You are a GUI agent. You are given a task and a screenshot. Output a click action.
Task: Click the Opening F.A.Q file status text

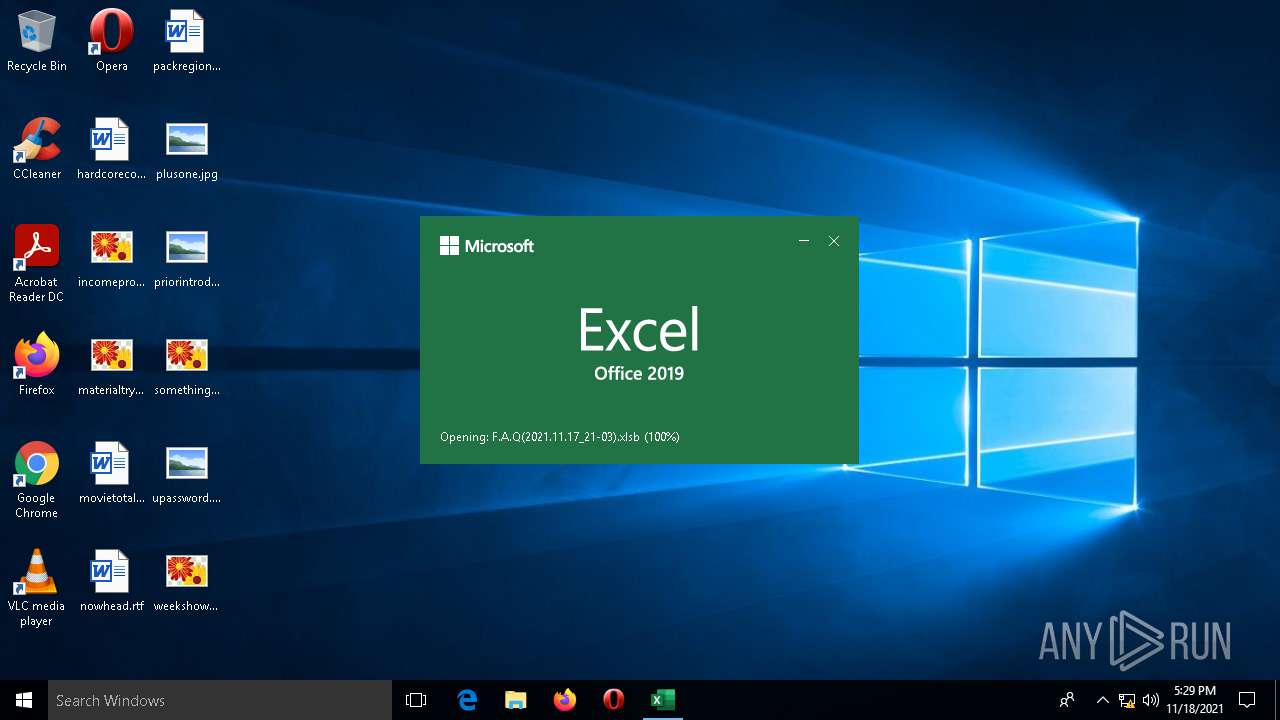click(x=560, y=437)
